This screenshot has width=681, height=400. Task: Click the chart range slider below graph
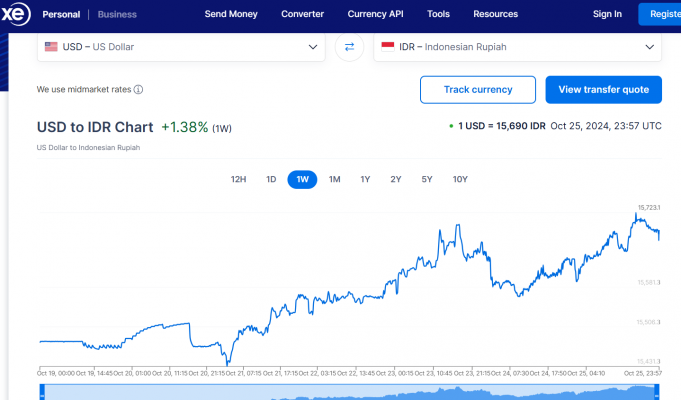350,392
